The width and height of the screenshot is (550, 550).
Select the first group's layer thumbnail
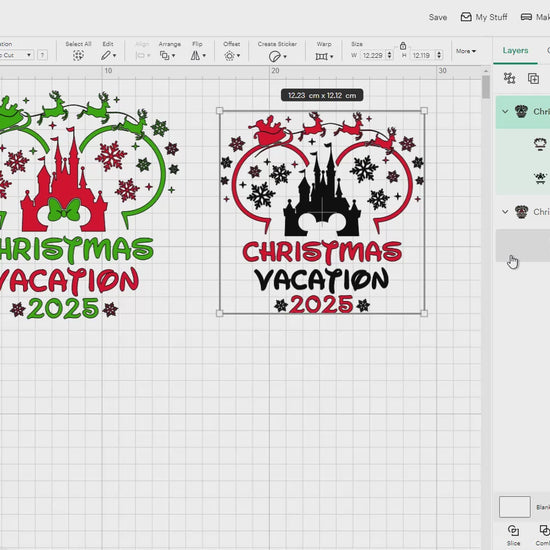pyautogui.click(x=521, y=112)
